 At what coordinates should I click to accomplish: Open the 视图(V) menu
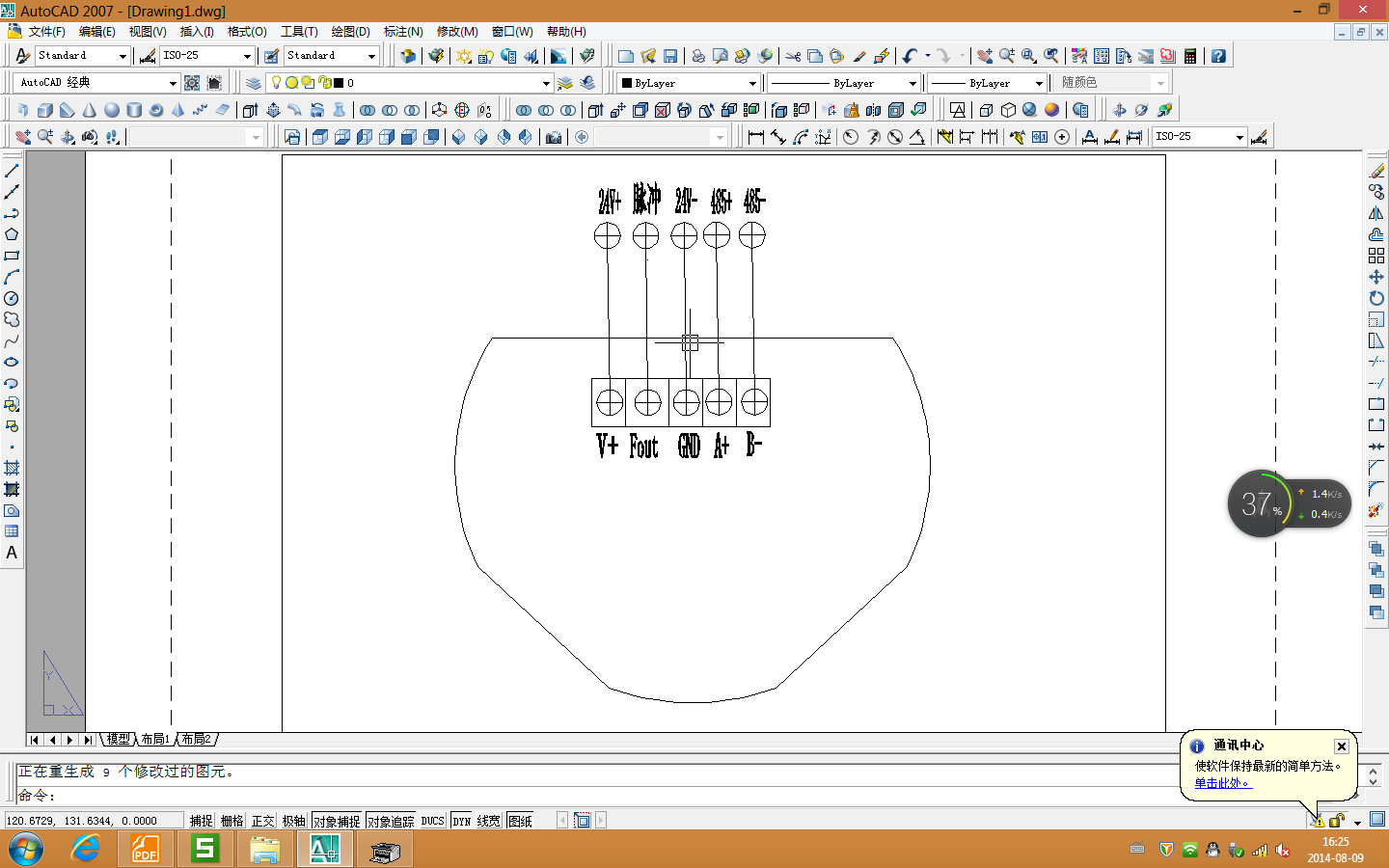(148, 32)
